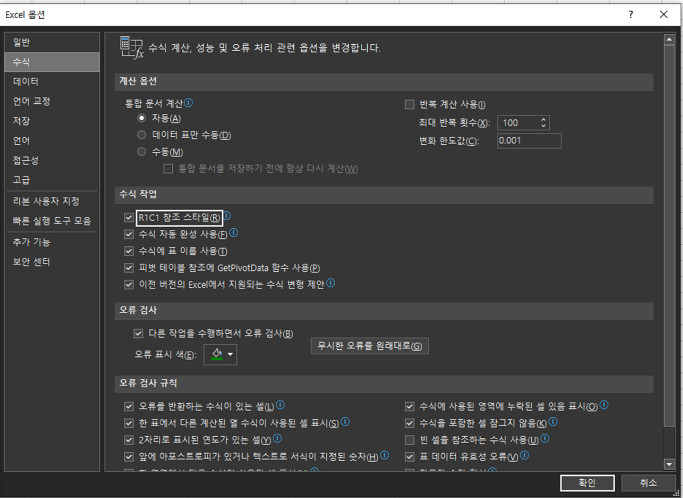Open 추가 기능 category
Viewport: 683px width, 498px height.
[x=52, y=242]
